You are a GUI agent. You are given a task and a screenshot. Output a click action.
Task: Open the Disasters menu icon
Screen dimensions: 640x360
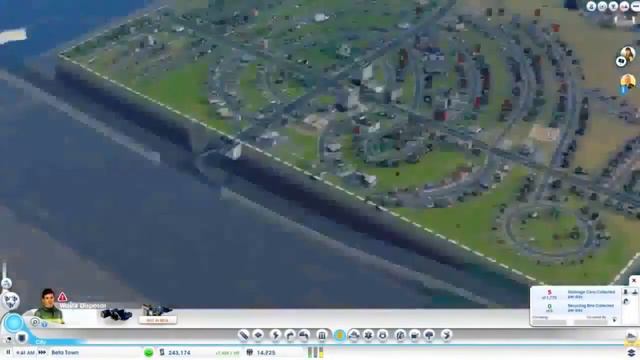coord(447,335)
